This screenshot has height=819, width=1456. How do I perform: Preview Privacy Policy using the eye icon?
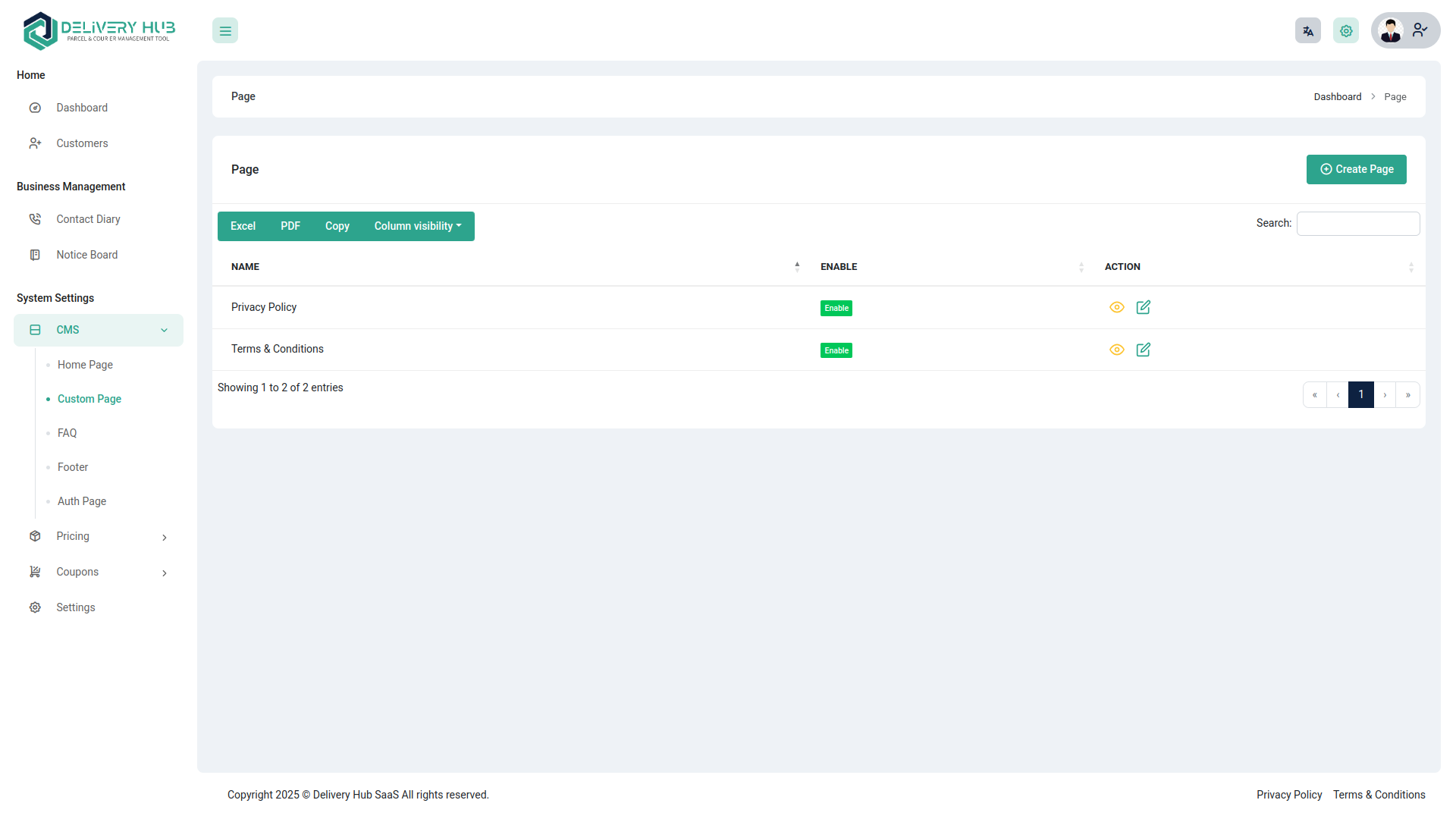click(x=1116, y=307)
